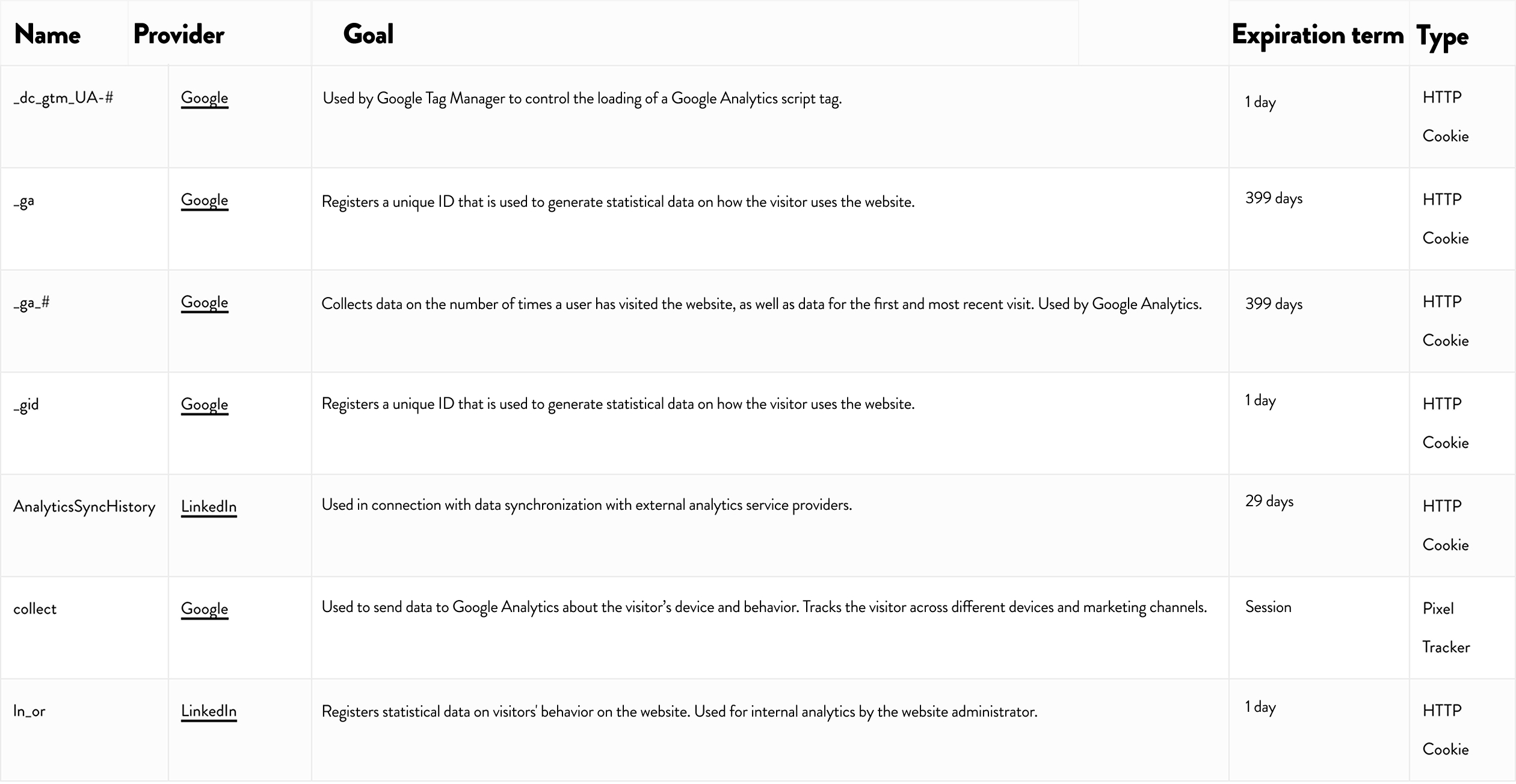
Task: Open Google provider link for collect
Action: click(x=205, y=610)
